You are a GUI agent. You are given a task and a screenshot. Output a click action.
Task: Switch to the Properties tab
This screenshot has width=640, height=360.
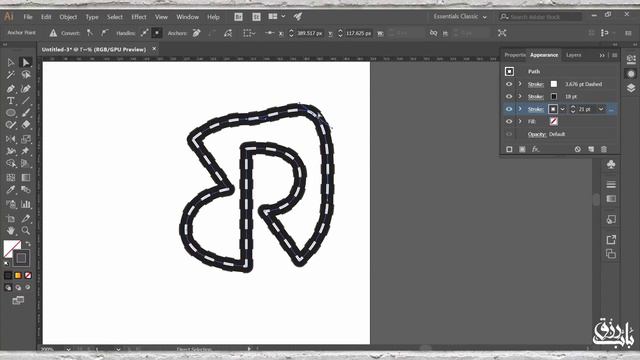tap(514, 55)
